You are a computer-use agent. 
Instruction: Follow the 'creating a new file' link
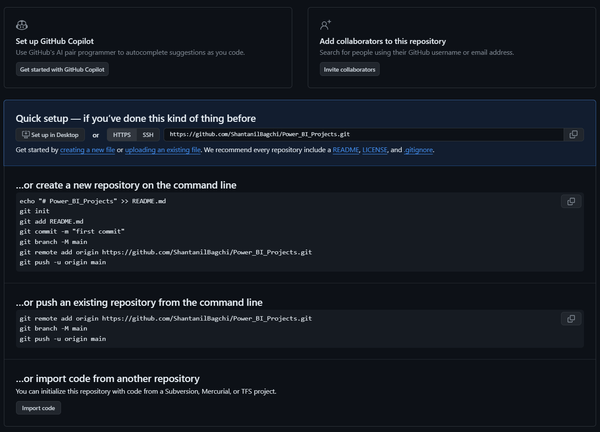pyautogui.click(x=87, y=150)
